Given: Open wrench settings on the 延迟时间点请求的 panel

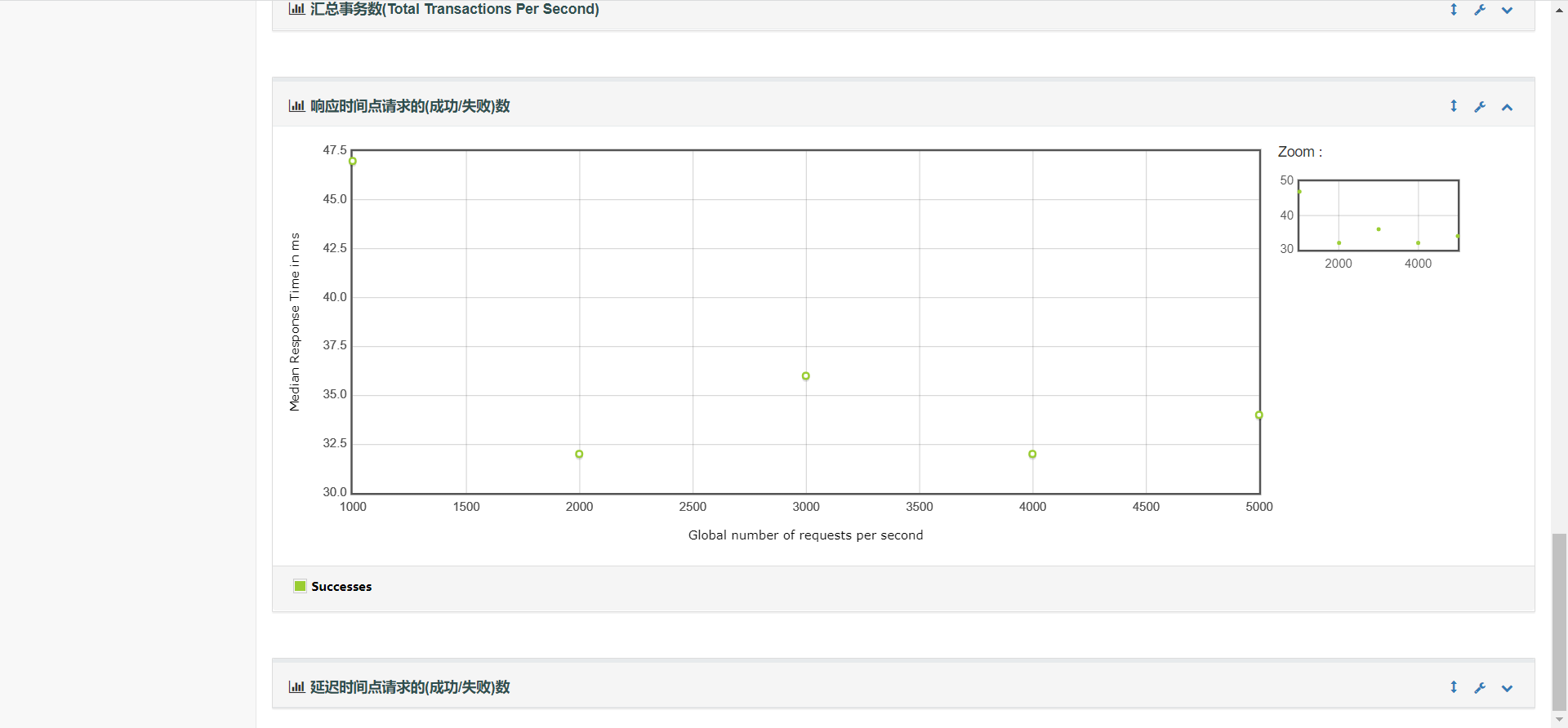Looking at the screenshot, I should pyautogui.click(x=1480, y=688).
